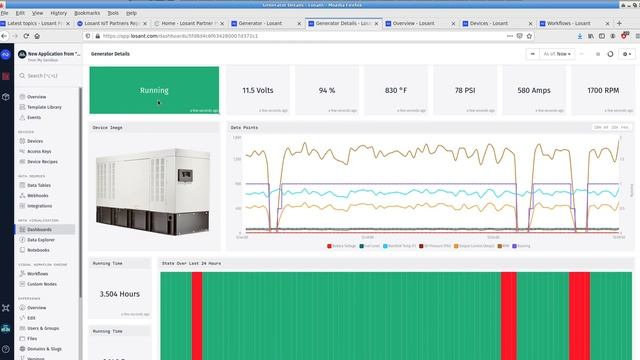Viewport: 640px width, 360px height.
Task: Bookmark this page with star icon
Action: (x=529, y=36)
